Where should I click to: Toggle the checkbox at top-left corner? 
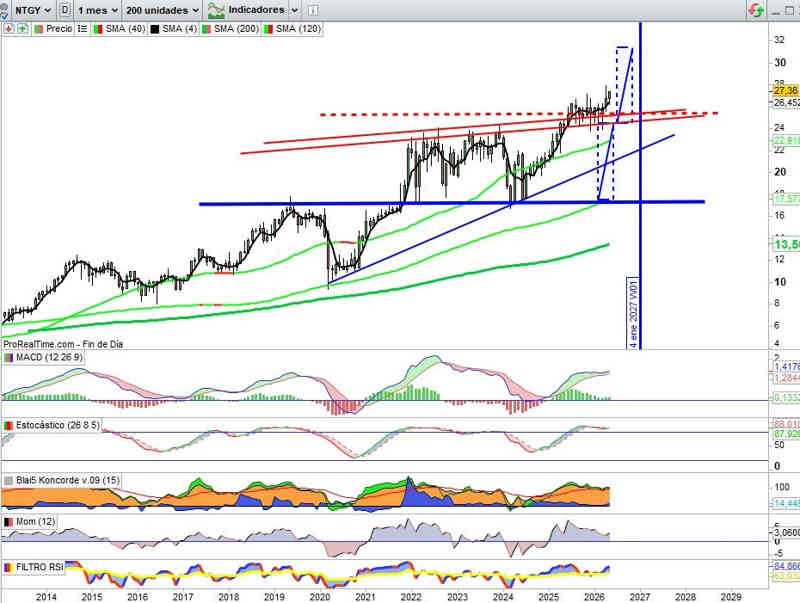(4, 17)
